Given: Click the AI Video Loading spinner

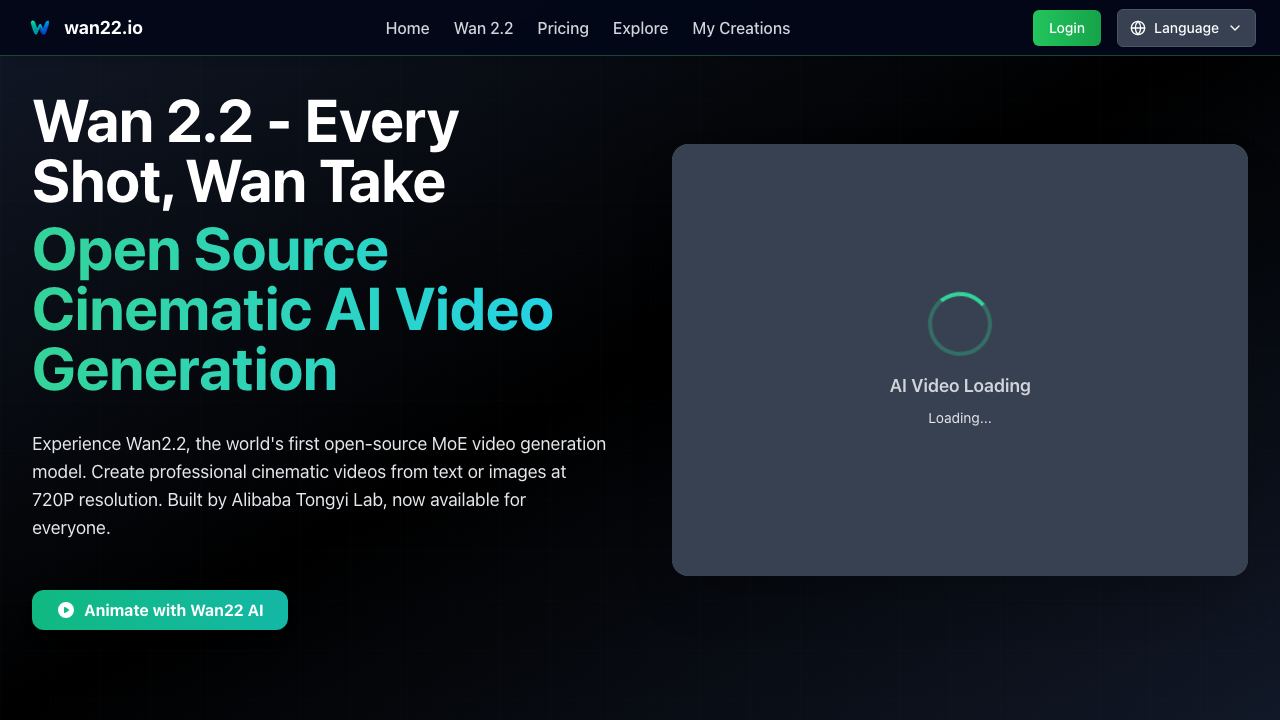Looking at the screenshot, I should 960,324.
